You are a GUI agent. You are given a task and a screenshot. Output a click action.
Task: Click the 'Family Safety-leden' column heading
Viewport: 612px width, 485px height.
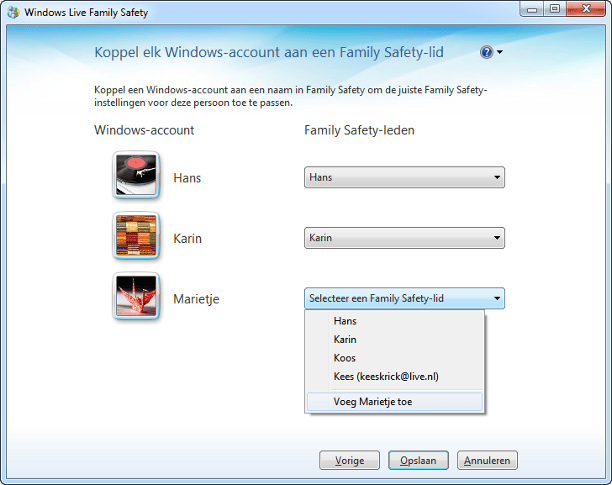pos(359,130)
